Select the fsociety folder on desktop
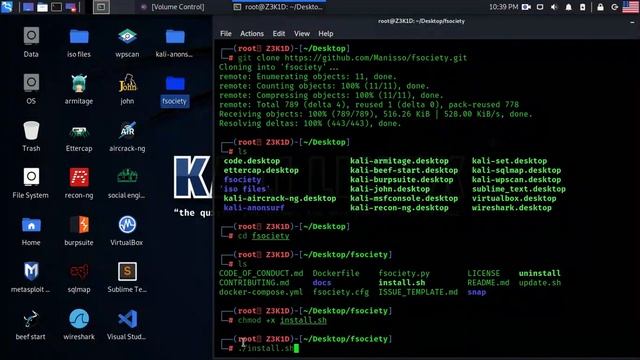640x360 pixels. point(175,91)
